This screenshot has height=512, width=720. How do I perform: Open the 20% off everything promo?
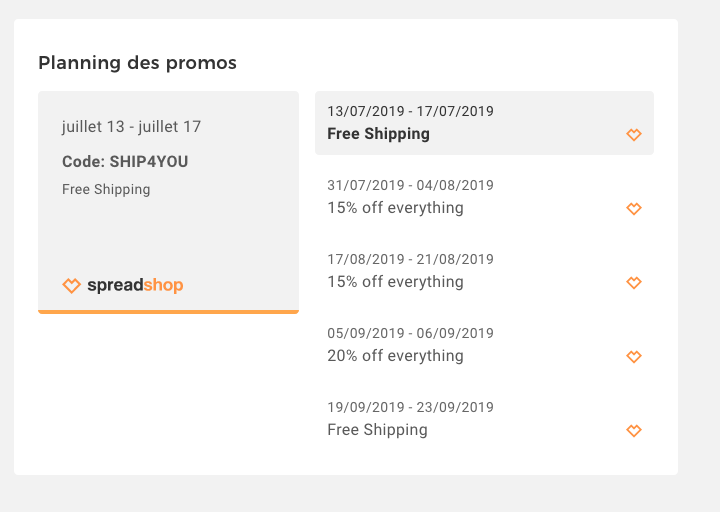(x=395, y=356)
